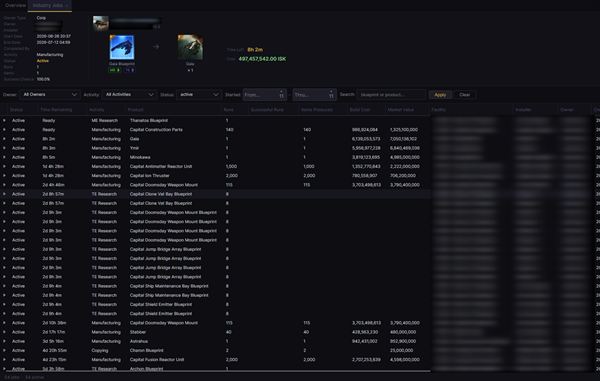Sort by the Status column header

pyautogui.click(x=16, y=110)
